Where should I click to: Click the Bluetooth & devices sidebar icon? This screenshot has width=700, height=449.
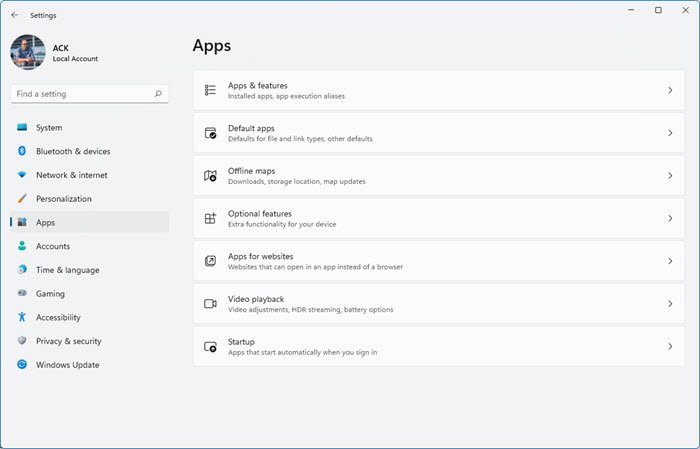pos(22,151)
